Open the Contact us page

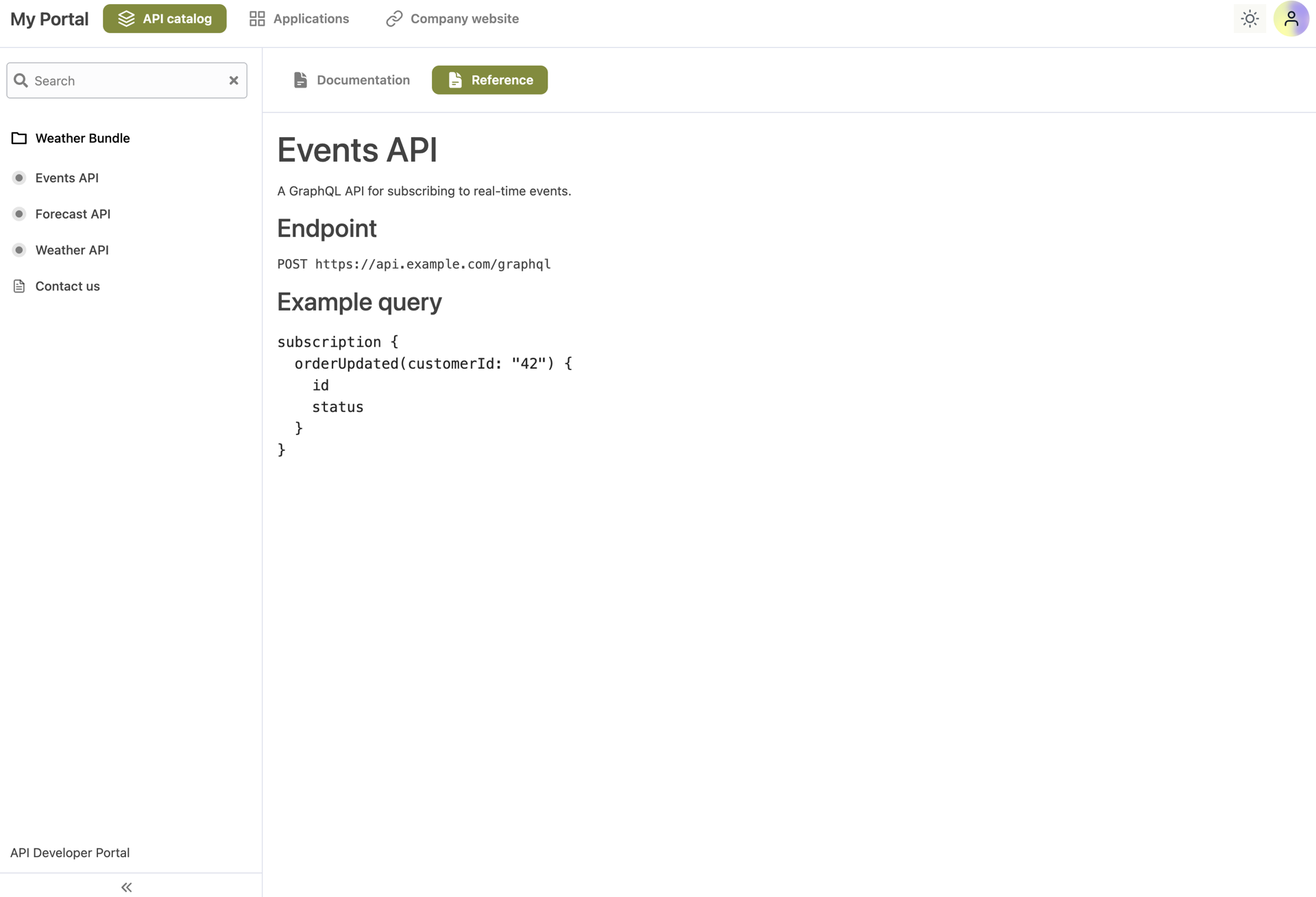click(x=67, y=286)
